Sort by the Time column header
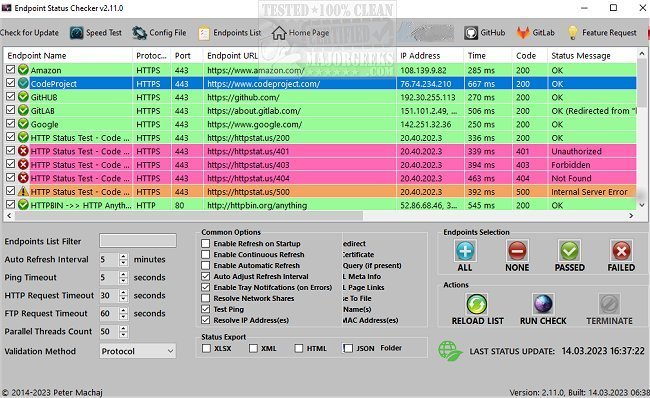Image resolution: width=650 pixels, height=398 pixels. tap(488, 56)
